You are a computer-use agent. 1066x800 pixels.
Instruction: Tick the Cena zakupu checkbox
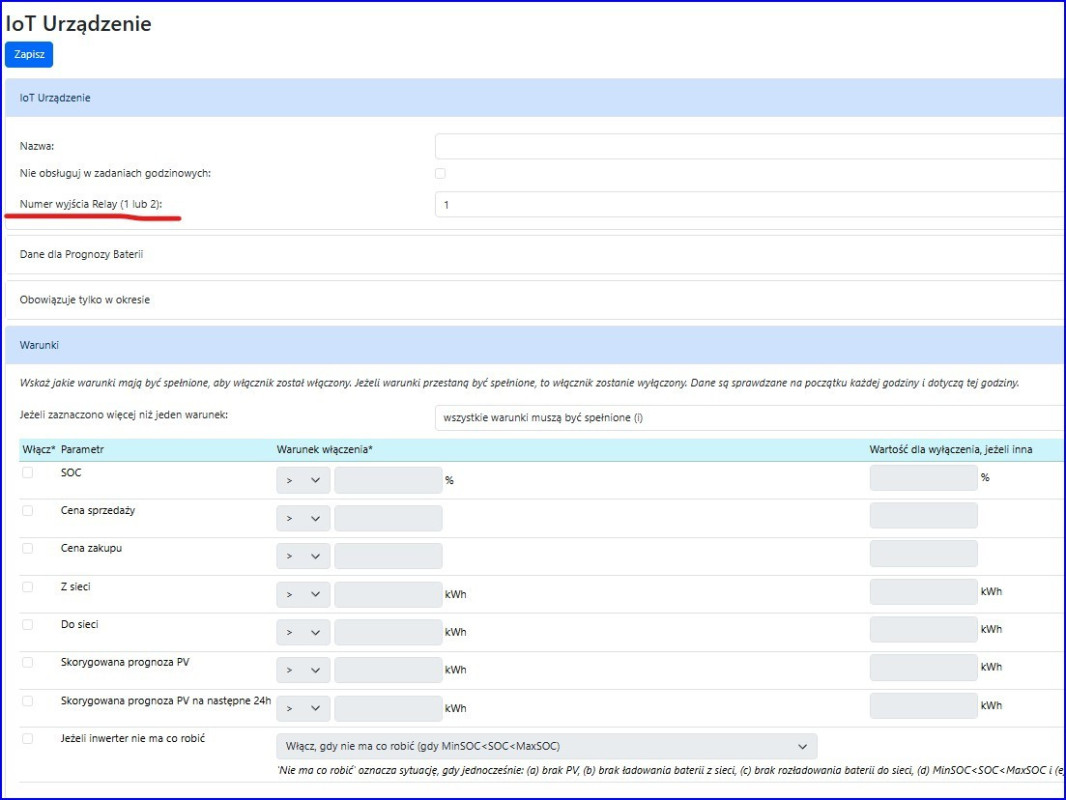[x=28, y=548]
